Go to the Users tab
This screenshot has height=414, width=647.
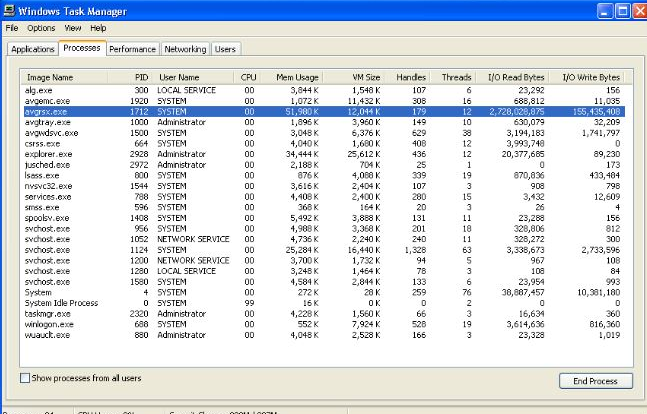click(225, 49)
